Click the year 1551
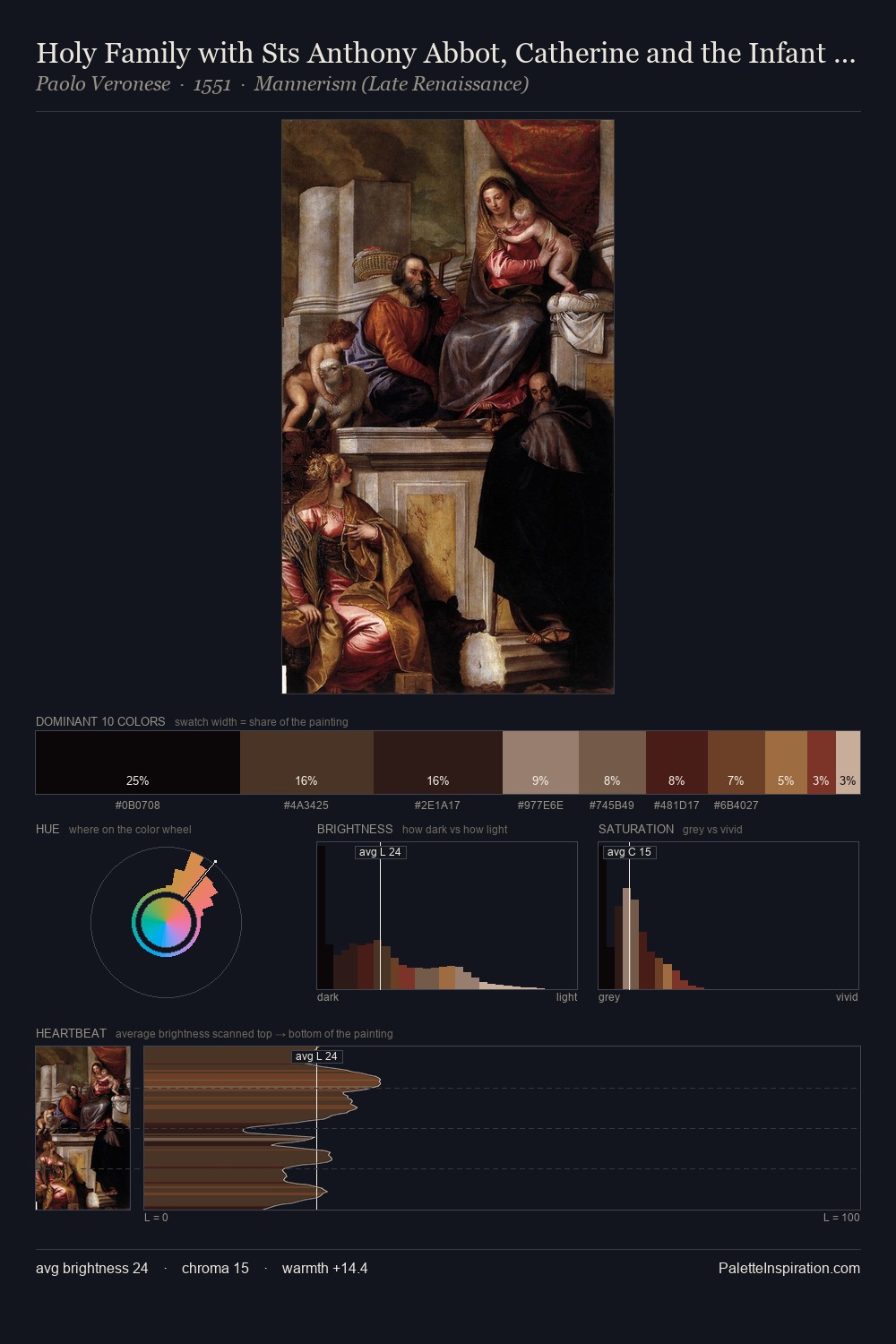896x1344 pixels. tap(212, 84)
